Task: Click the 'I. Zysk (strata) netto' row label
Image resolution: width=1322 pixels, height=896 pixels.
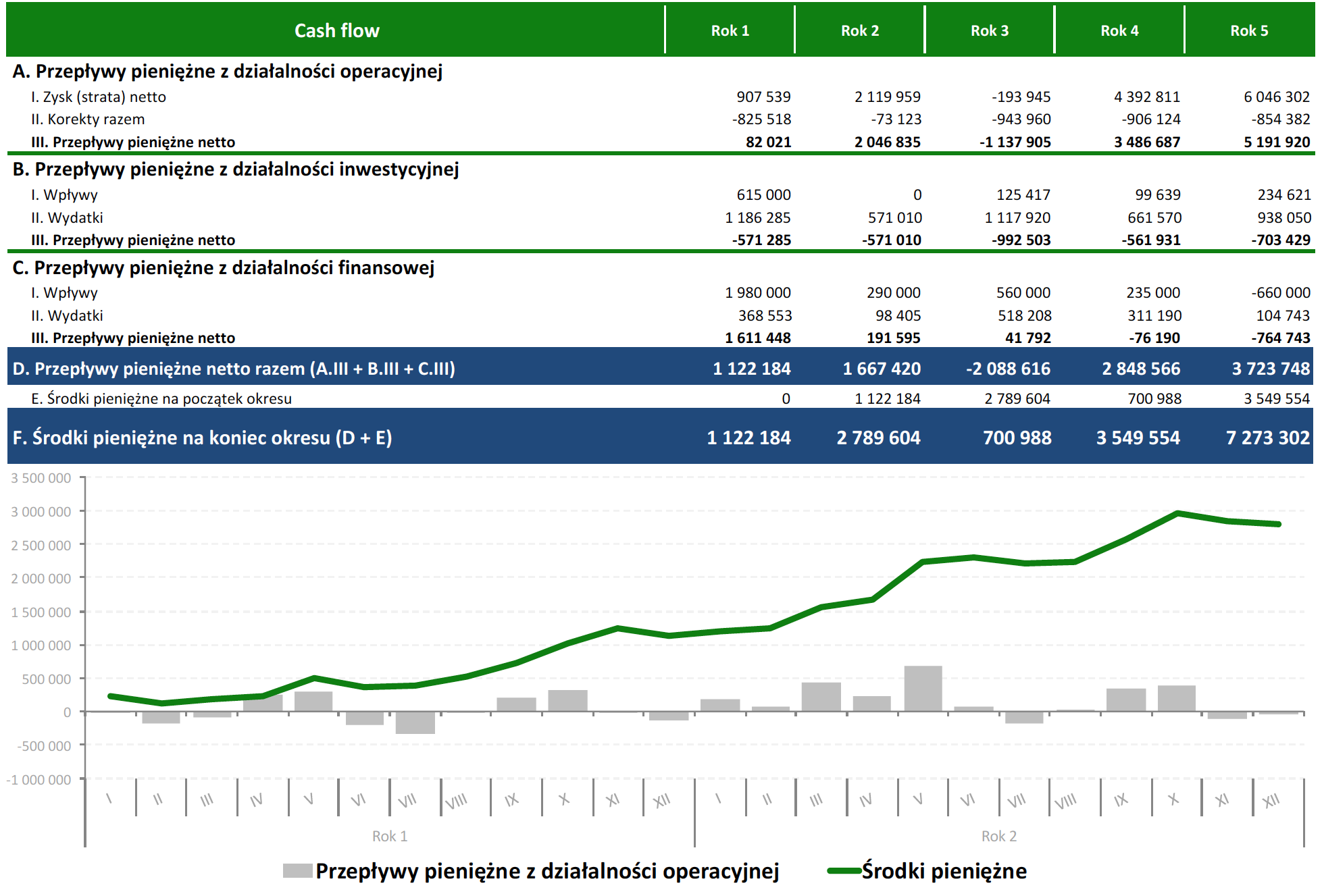Action: (x=99, y=97)
